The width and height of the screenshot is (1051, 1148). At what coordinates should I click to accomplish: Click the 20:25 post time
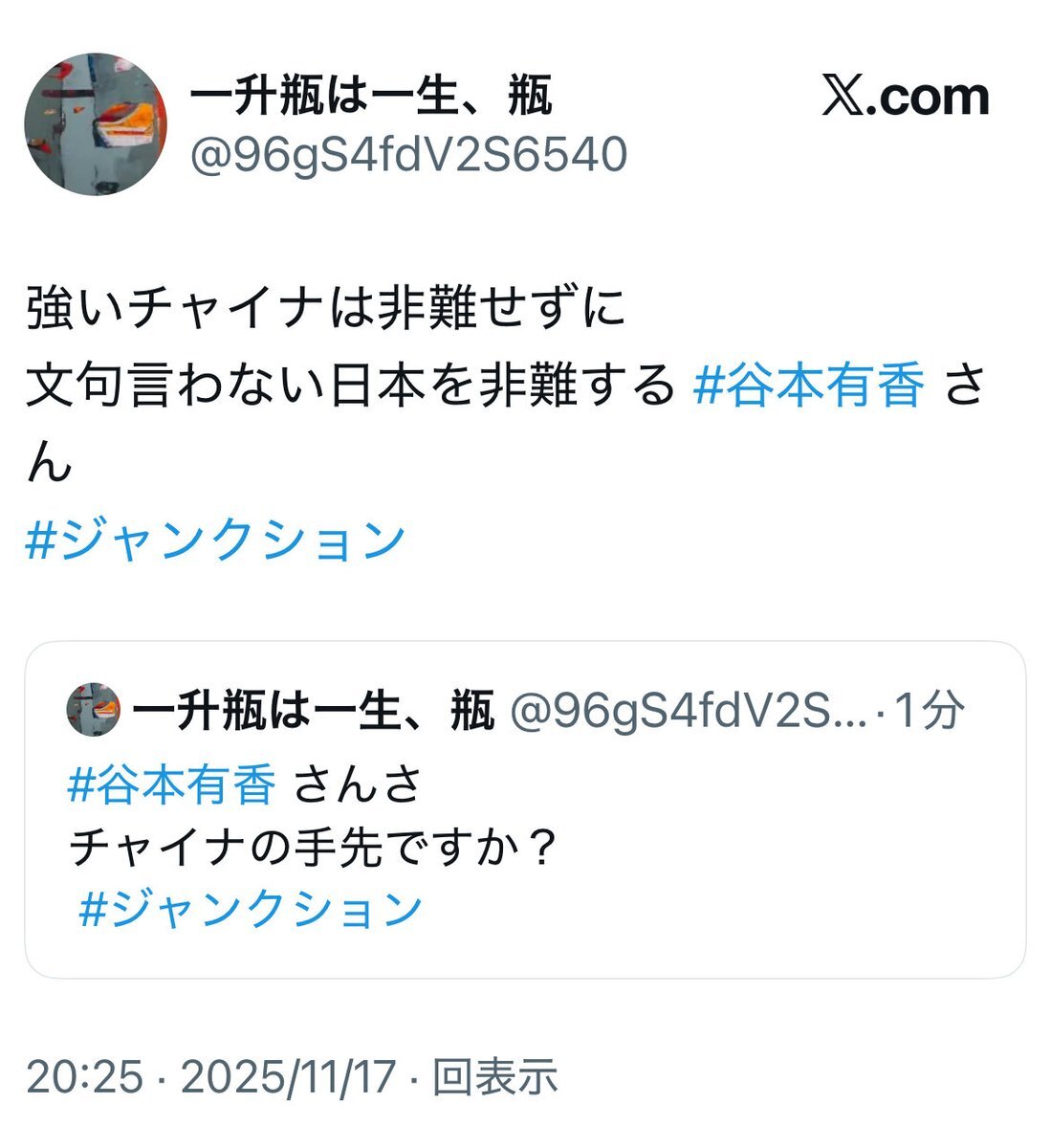tap(84, 1077)
